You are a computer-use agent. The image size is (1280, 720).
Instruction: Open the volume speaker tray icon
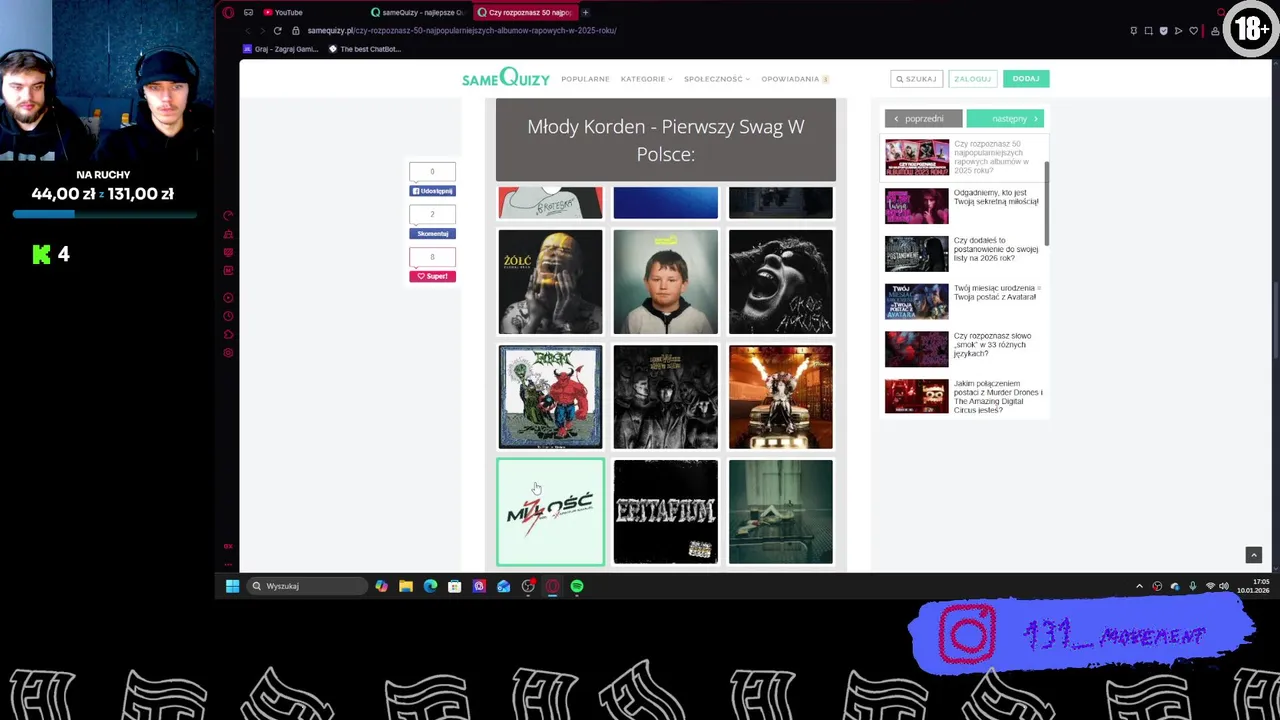1225,586
